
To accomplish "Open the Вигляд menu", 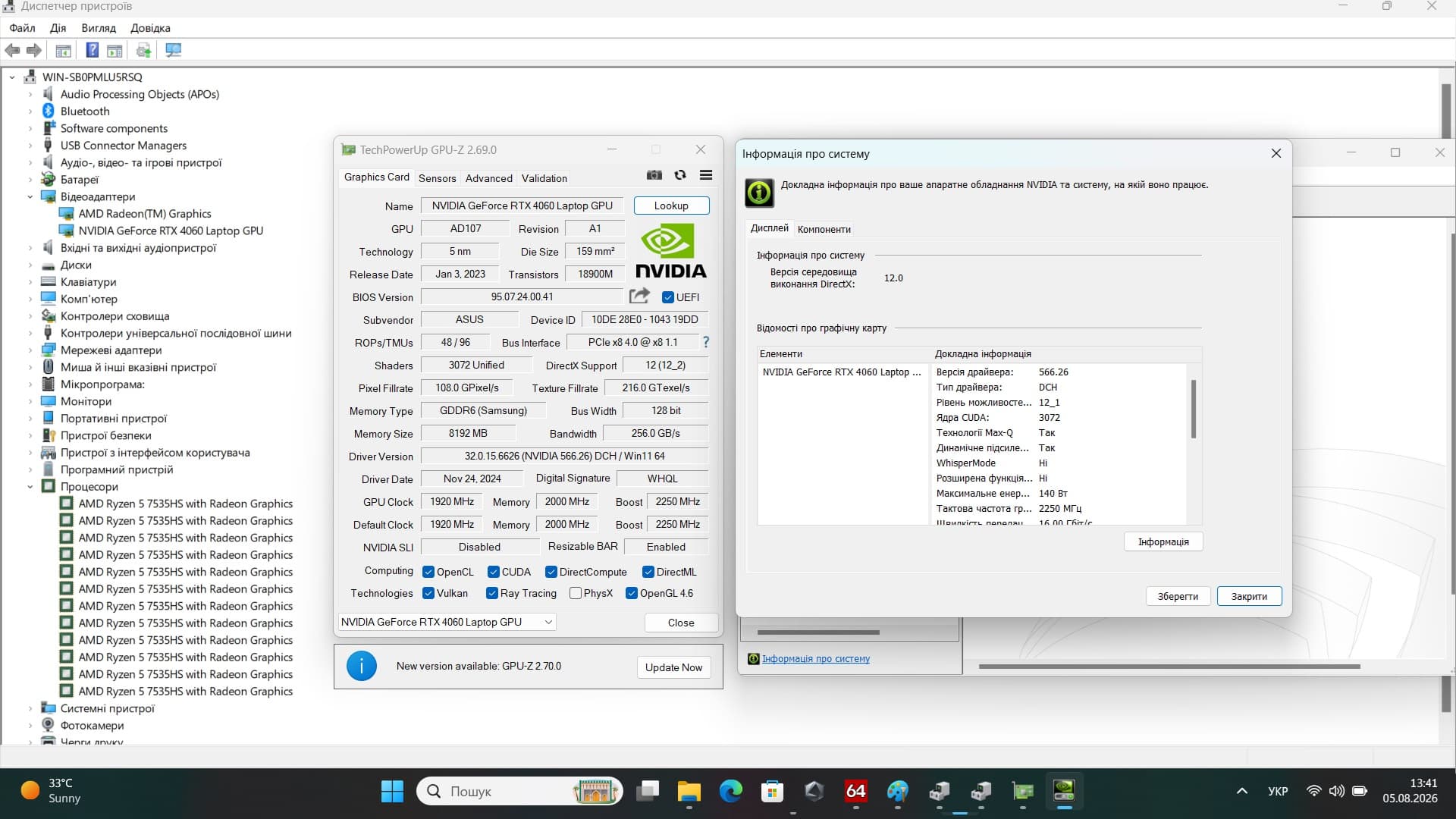I will [99, 28].
